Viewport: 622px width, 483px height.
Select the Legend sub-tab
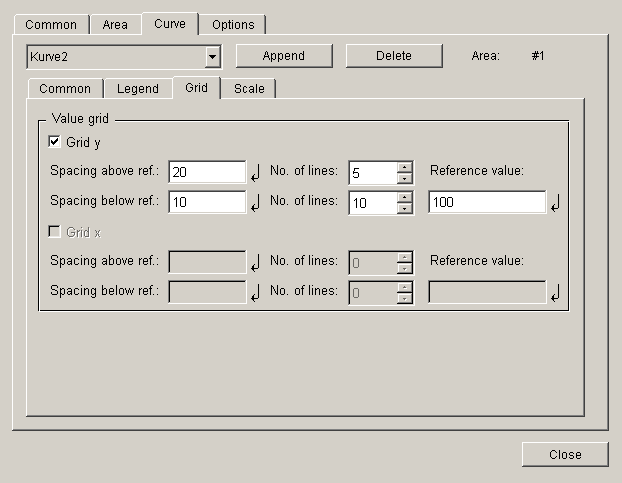[138, 89]
